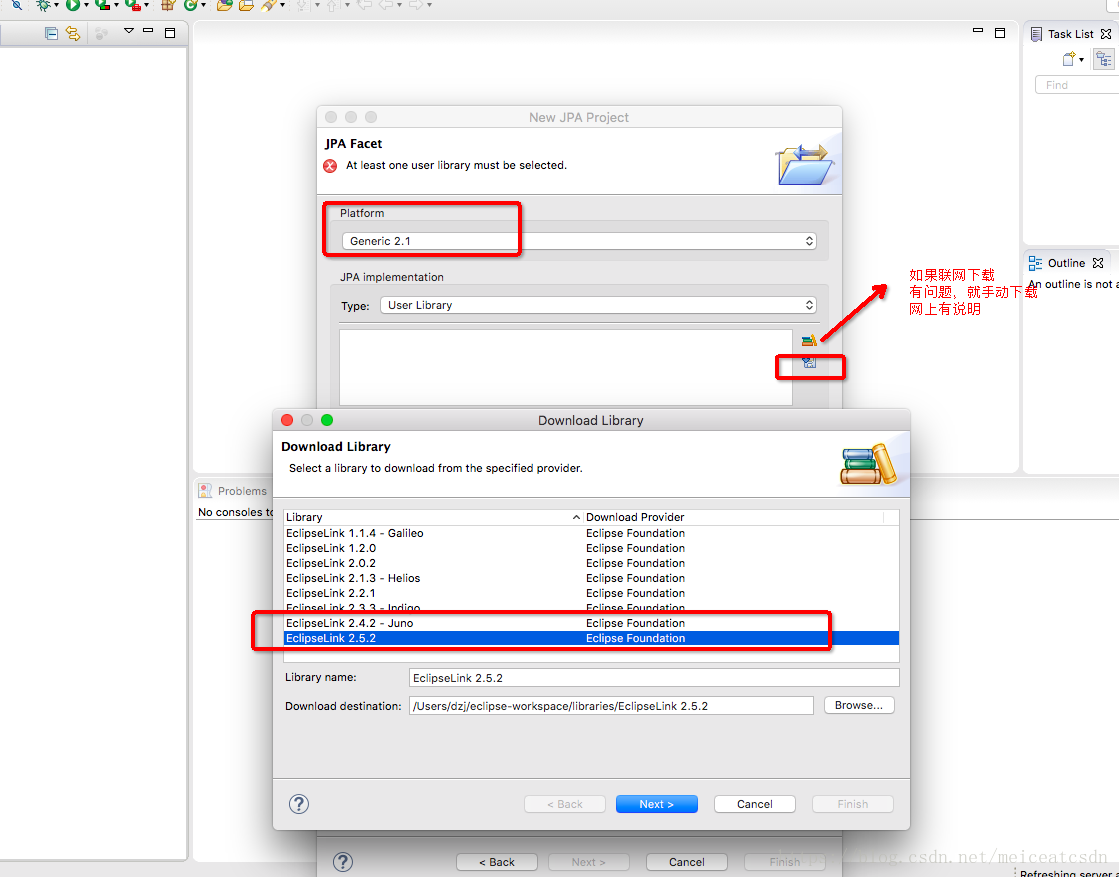Open the New Task dropdown arrow
This screenshot has width=1119, height=877.
[1082, 60]
